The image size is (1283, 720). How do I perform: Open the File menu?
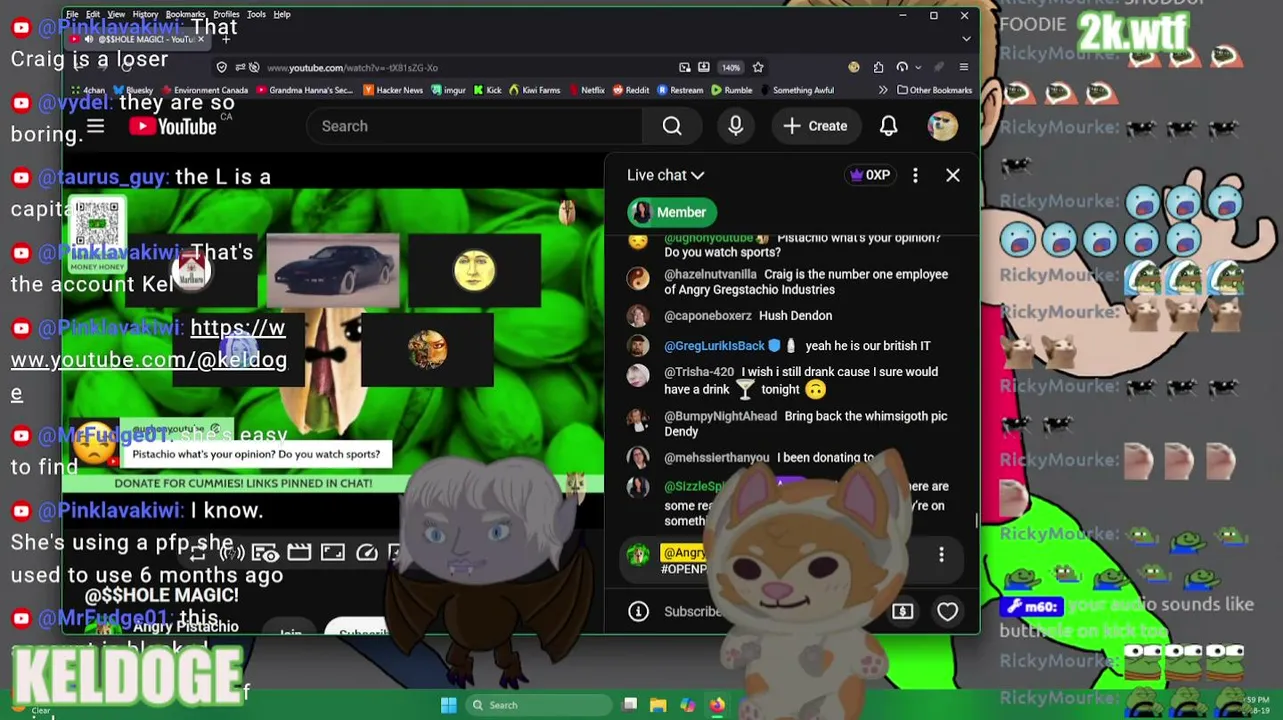(x=72, y=14)
